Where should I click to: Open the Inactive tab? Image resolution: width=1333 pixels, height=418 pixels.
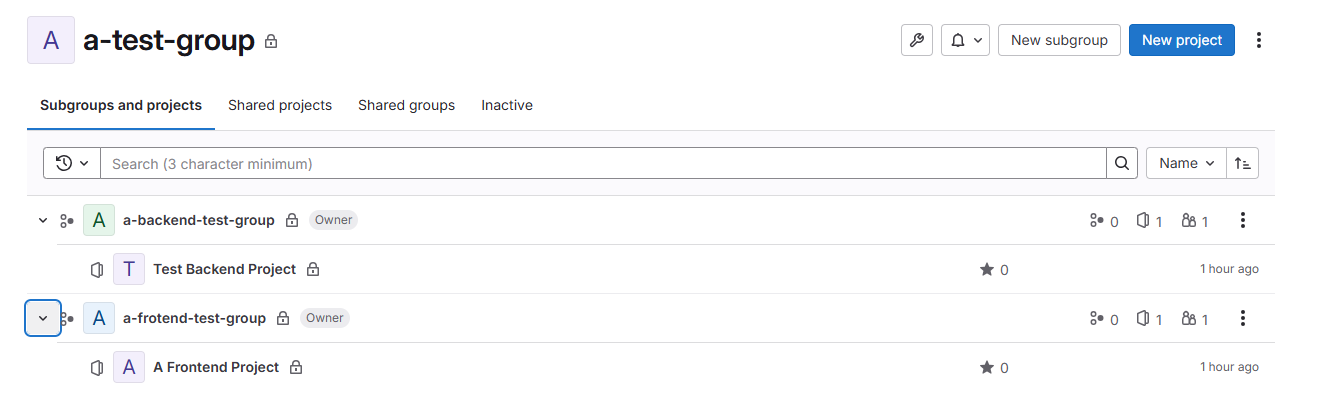click(x=507, y=105)
